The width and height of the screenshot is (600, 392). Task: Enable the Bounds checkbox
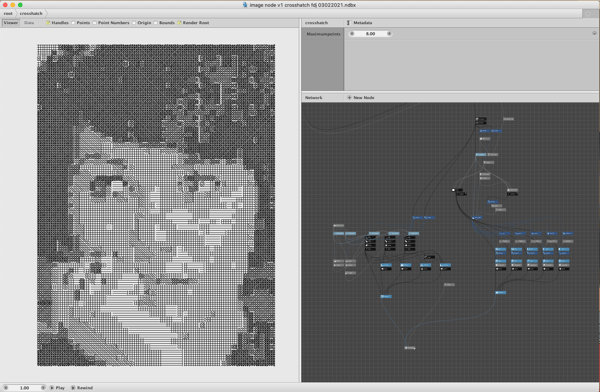point(155,23)
